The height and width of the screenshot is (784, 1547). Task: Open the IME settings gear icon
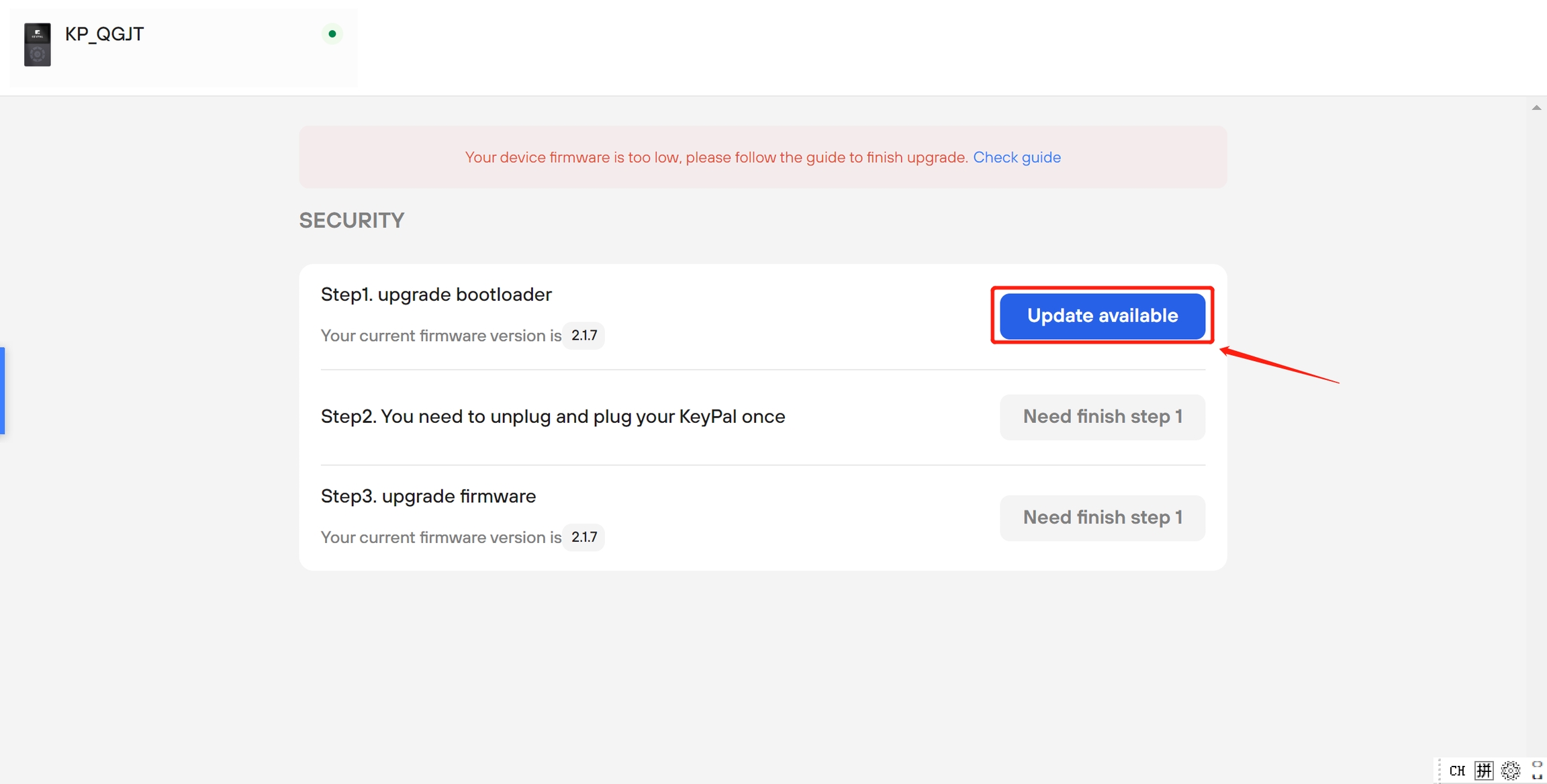(1511, 771)
